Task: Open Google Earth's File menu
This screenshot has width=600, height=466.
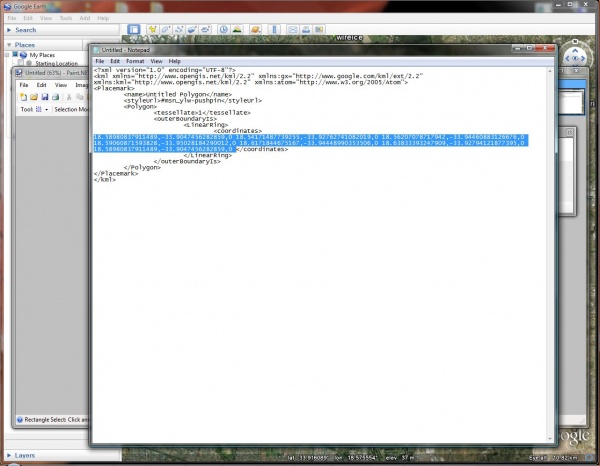Action: click(12, 18)
